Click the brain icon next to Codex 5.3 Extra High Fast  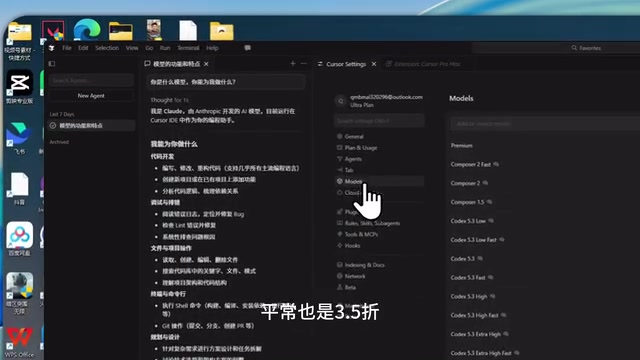[517, 353]
